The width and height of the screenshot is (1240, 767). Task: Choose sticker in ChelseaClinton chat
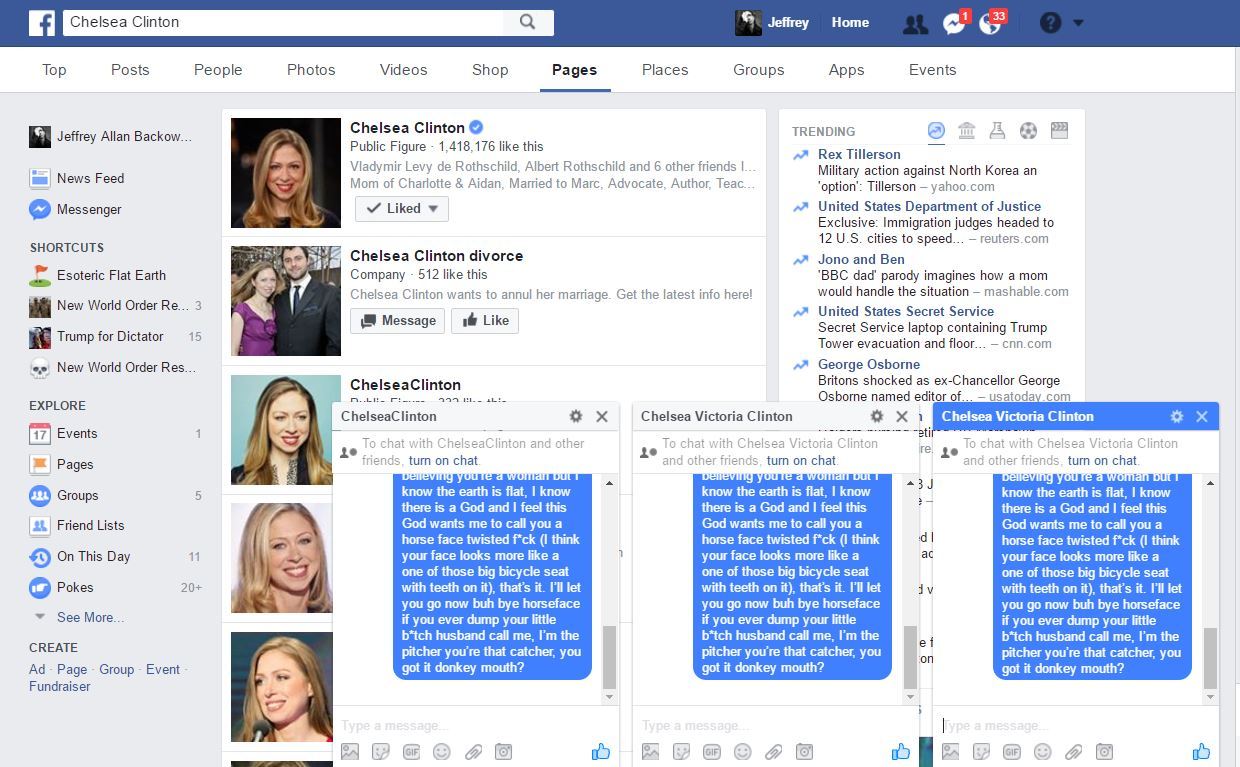pyautogui.click(x=380, y=752)
